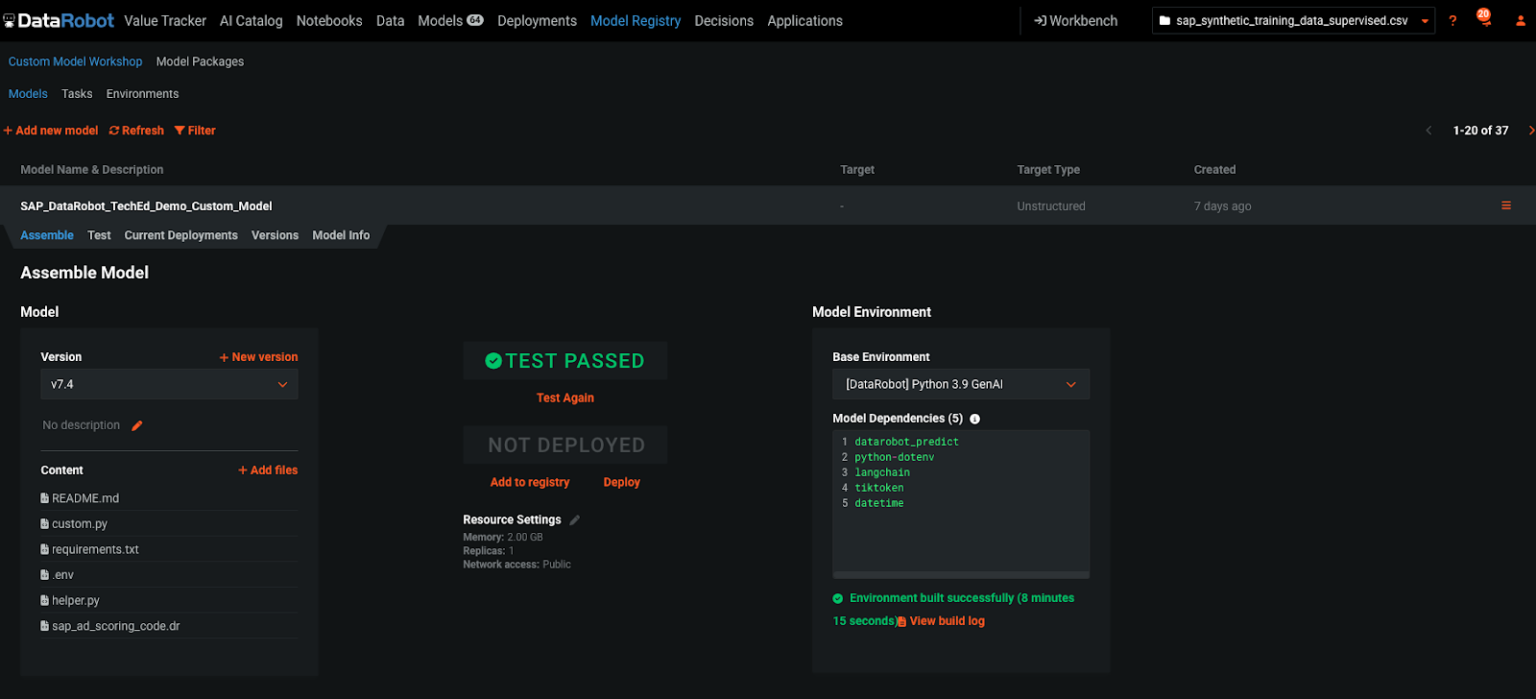Switch to the Test tab

(98, 235)
